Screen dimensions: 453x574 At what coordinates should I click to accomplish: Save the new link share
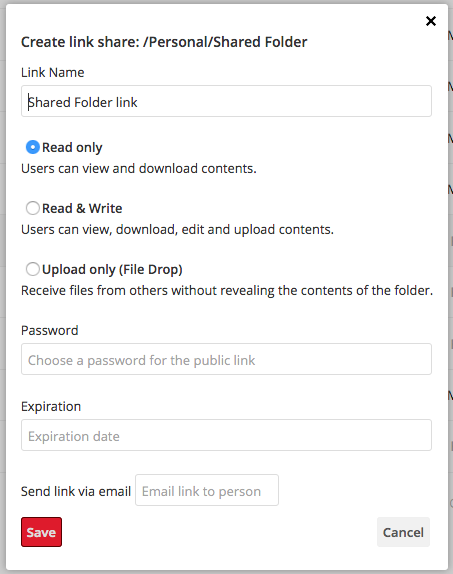coord(41,532)
